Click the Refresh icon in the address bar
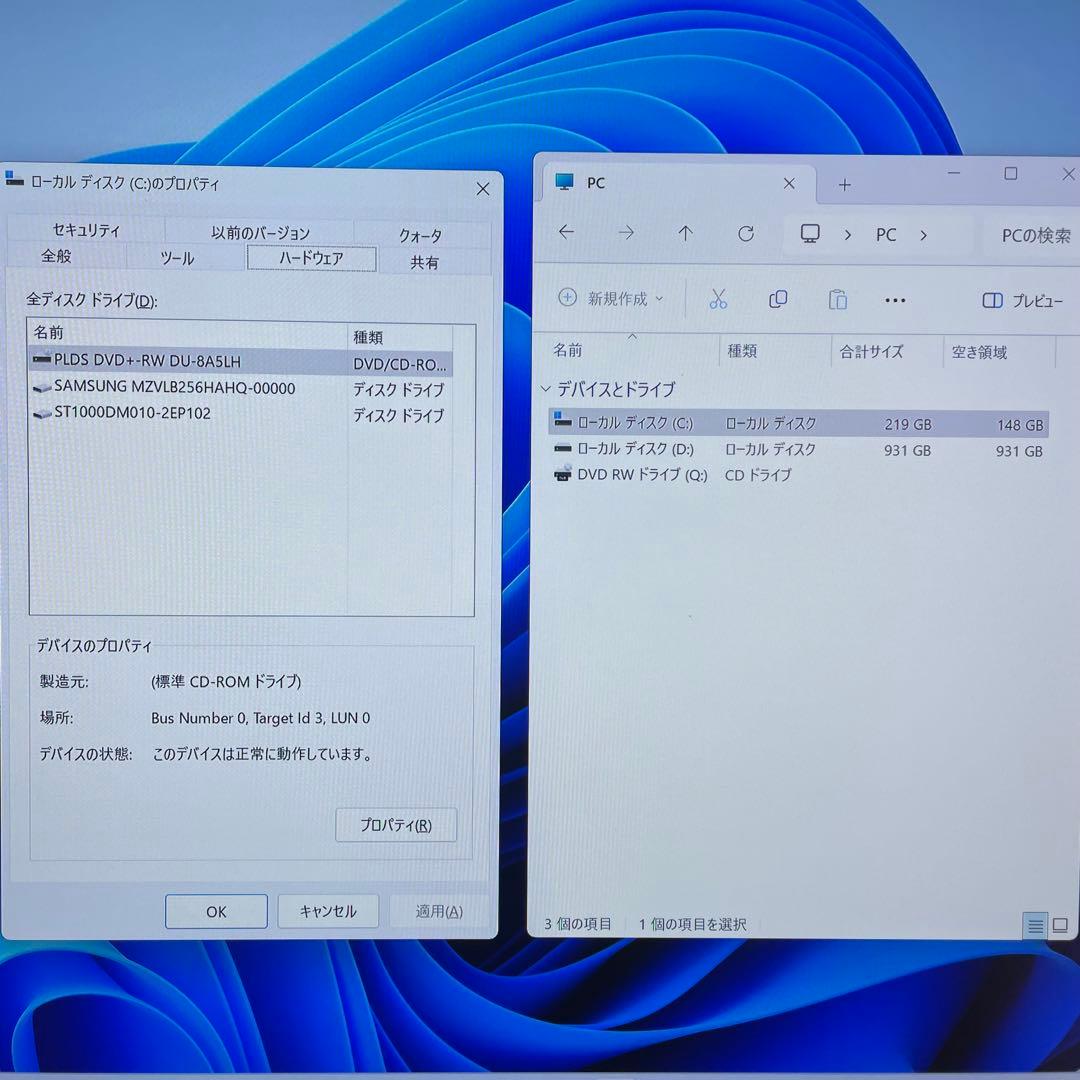The image size is (1080, 1080). [x=746, y=233]
